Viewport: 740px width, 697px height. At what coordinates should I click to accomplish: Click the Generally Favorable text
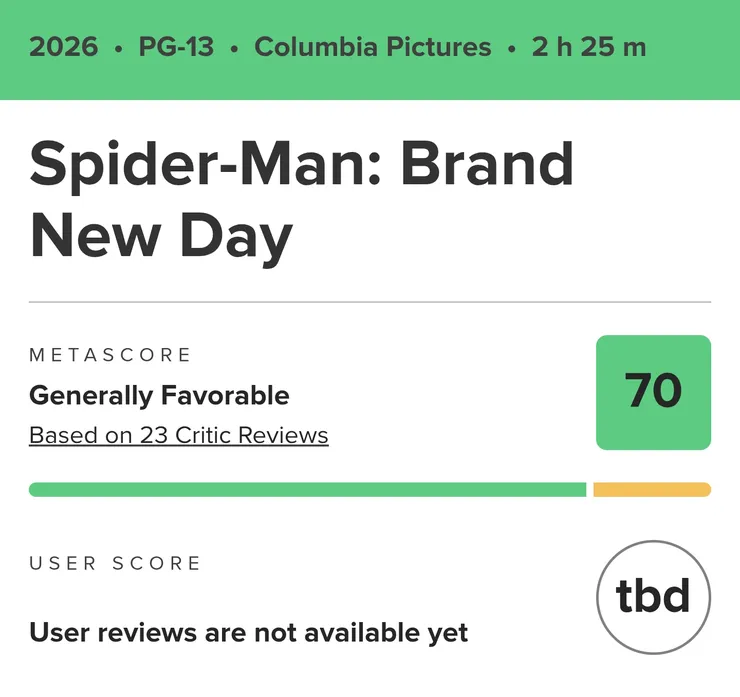tap(159, 395)
